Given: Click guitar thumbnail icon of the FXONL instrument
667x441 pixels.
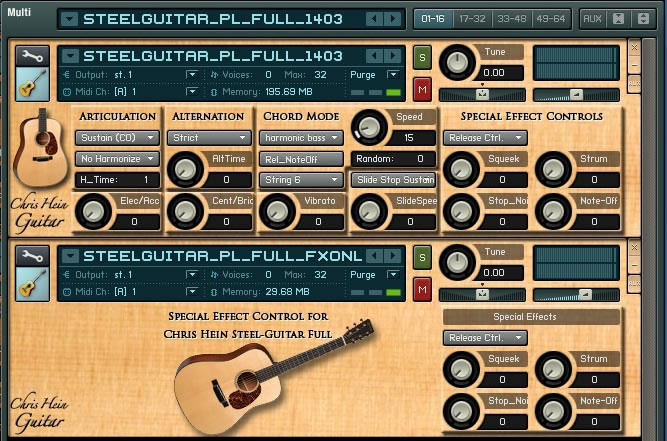Looking at the screenshot, I should coord(32,284).
